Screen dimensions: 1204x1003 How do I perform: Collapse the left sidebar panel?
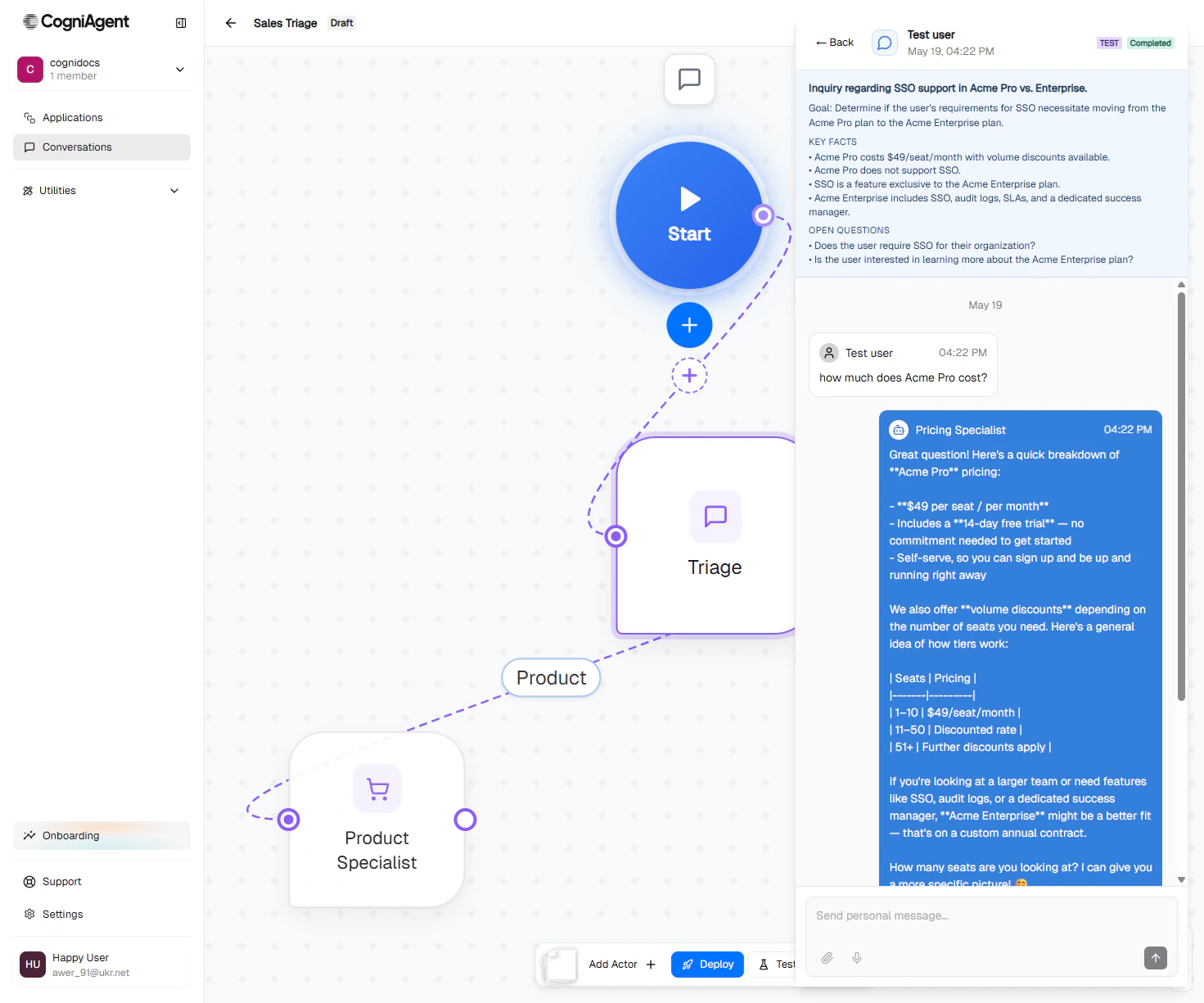(x=181, y=23)
